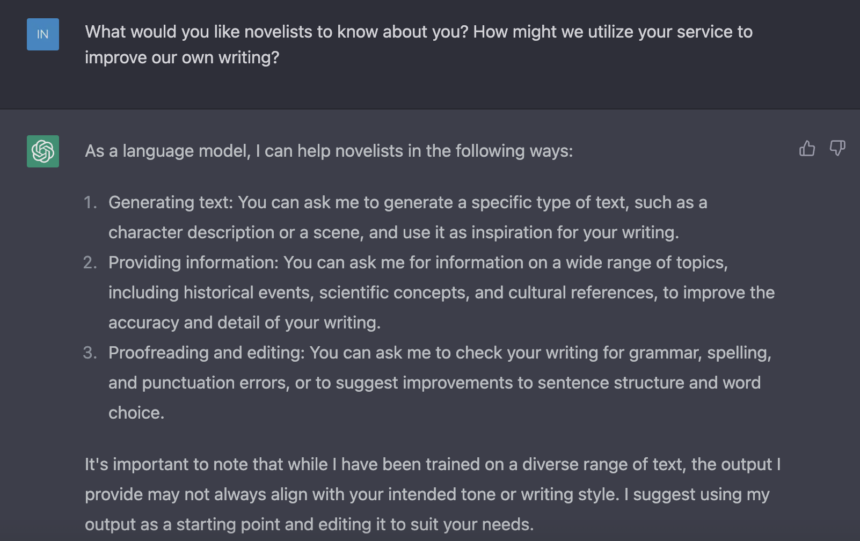Screen dimensions: 860x541
Task: Click the green ChatGPT logo avatar
Action: 43,151
